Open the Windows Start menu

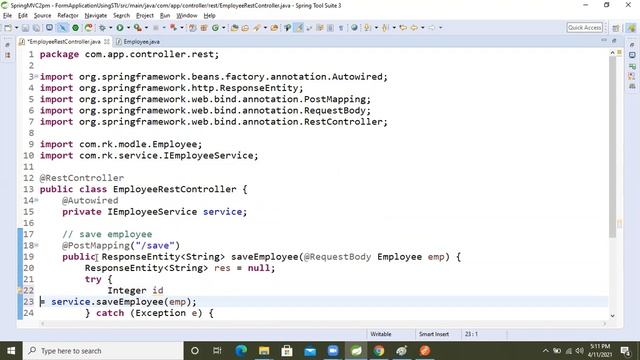(11, 351)
